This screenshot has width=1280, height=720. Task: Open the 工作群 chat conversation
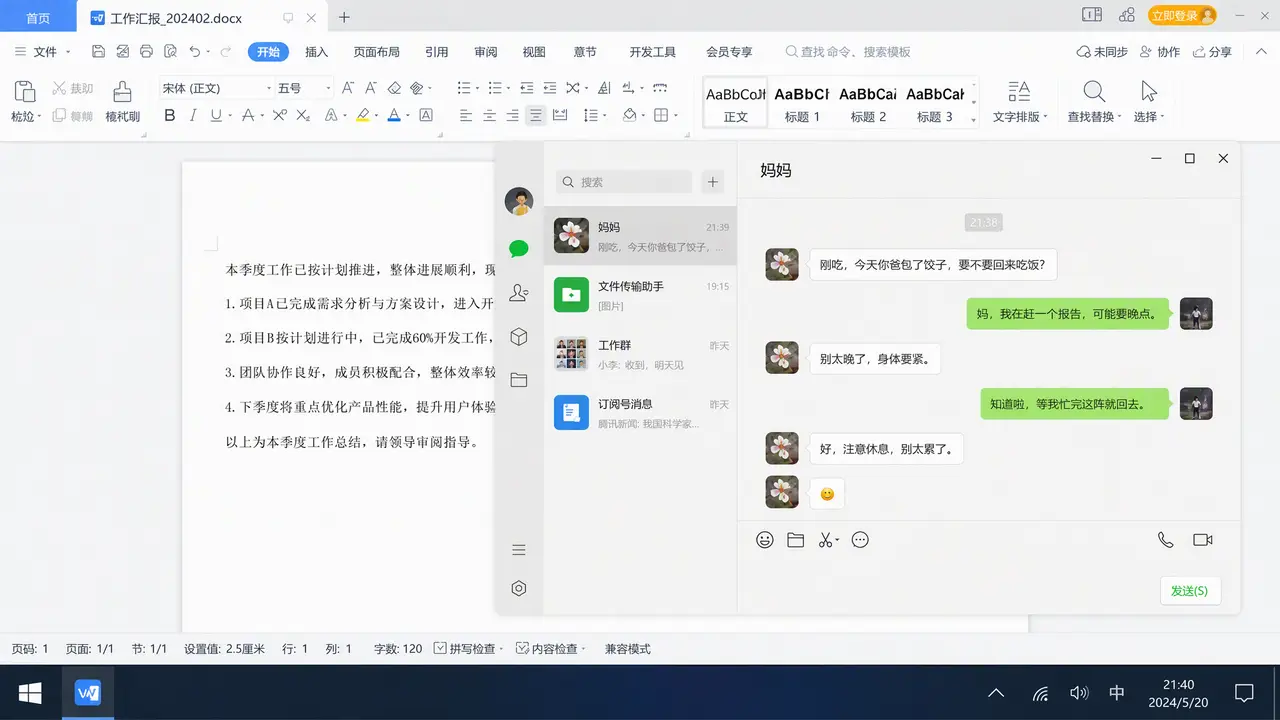point(640,354)
